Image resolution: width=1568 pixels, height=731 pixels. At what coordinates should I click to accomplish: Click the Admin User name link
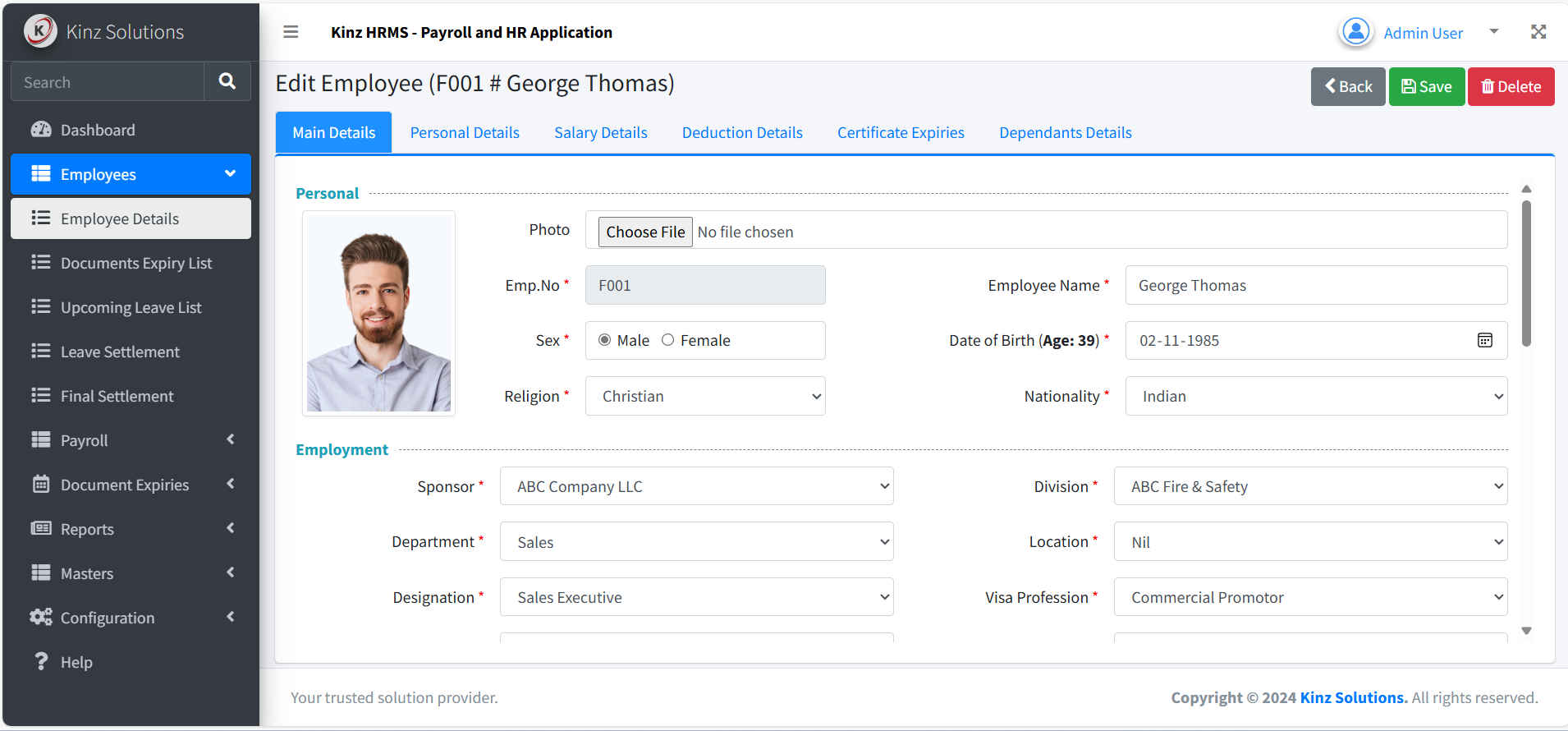click(1424, 33)
